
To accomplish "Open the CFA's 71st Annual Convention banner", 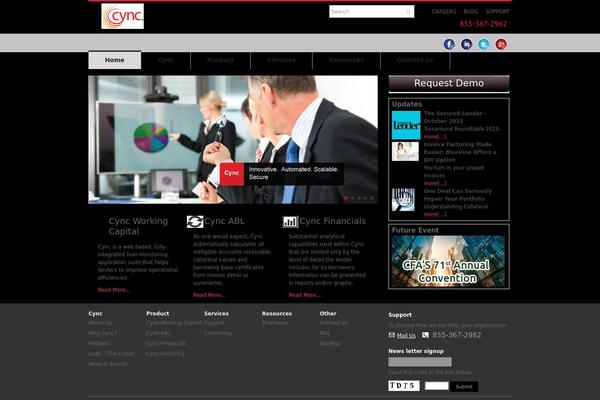I will [448, 261].
